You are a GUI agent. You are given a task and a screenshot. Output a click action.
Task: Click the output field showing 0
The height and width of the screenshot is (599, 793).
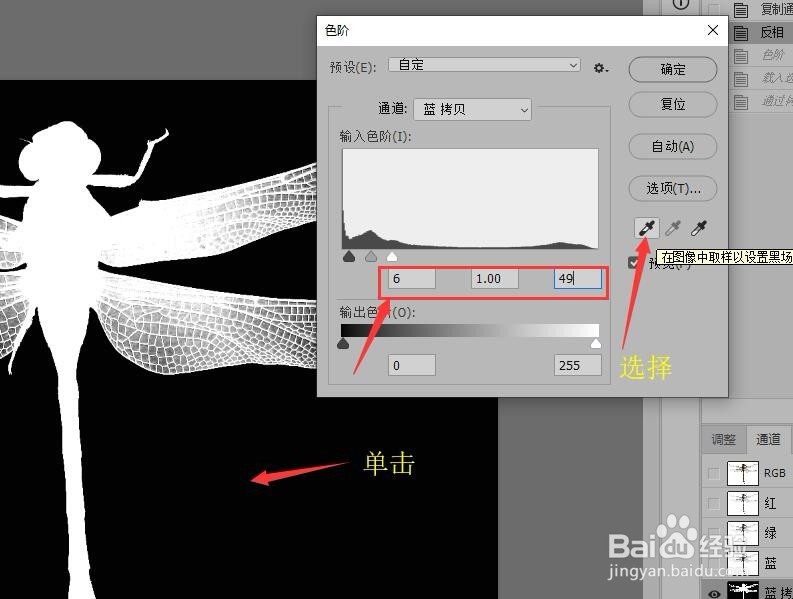[x=412, y=365]
